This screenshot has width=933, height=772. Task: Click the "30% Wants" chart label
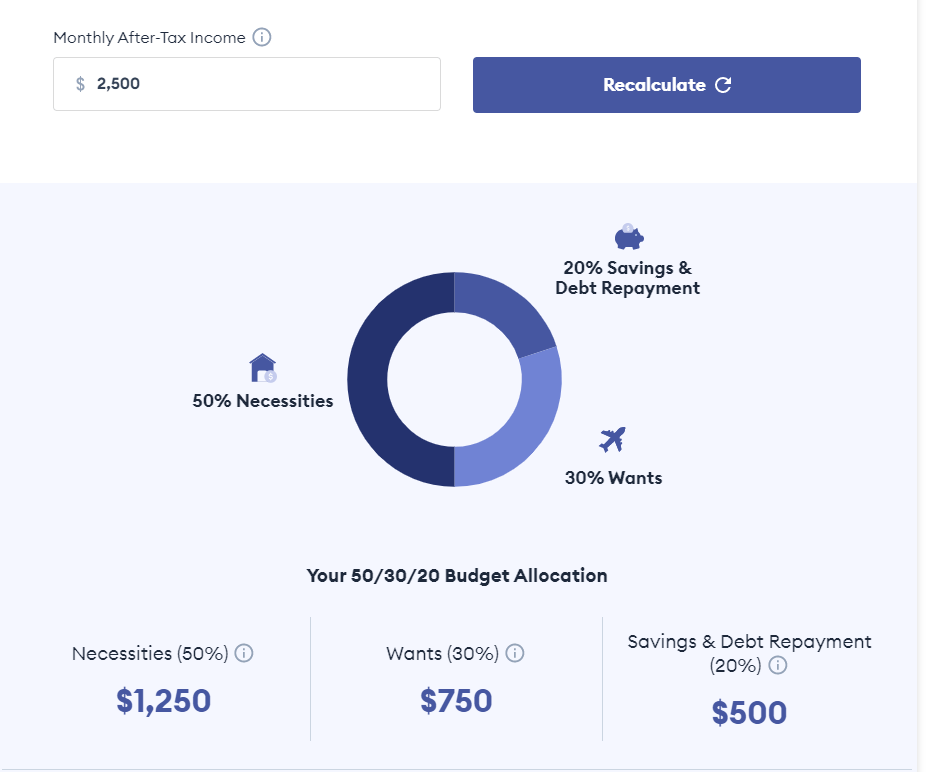tap(613, 478)
